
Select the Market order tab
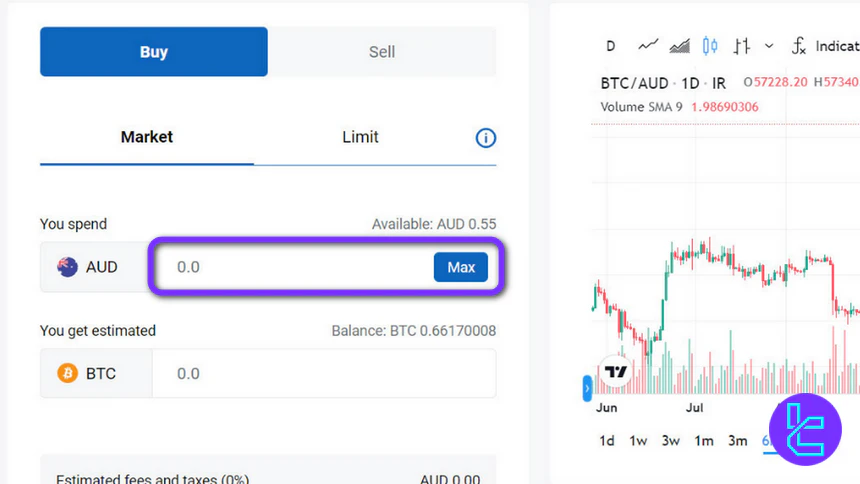(x=147, y=137)
